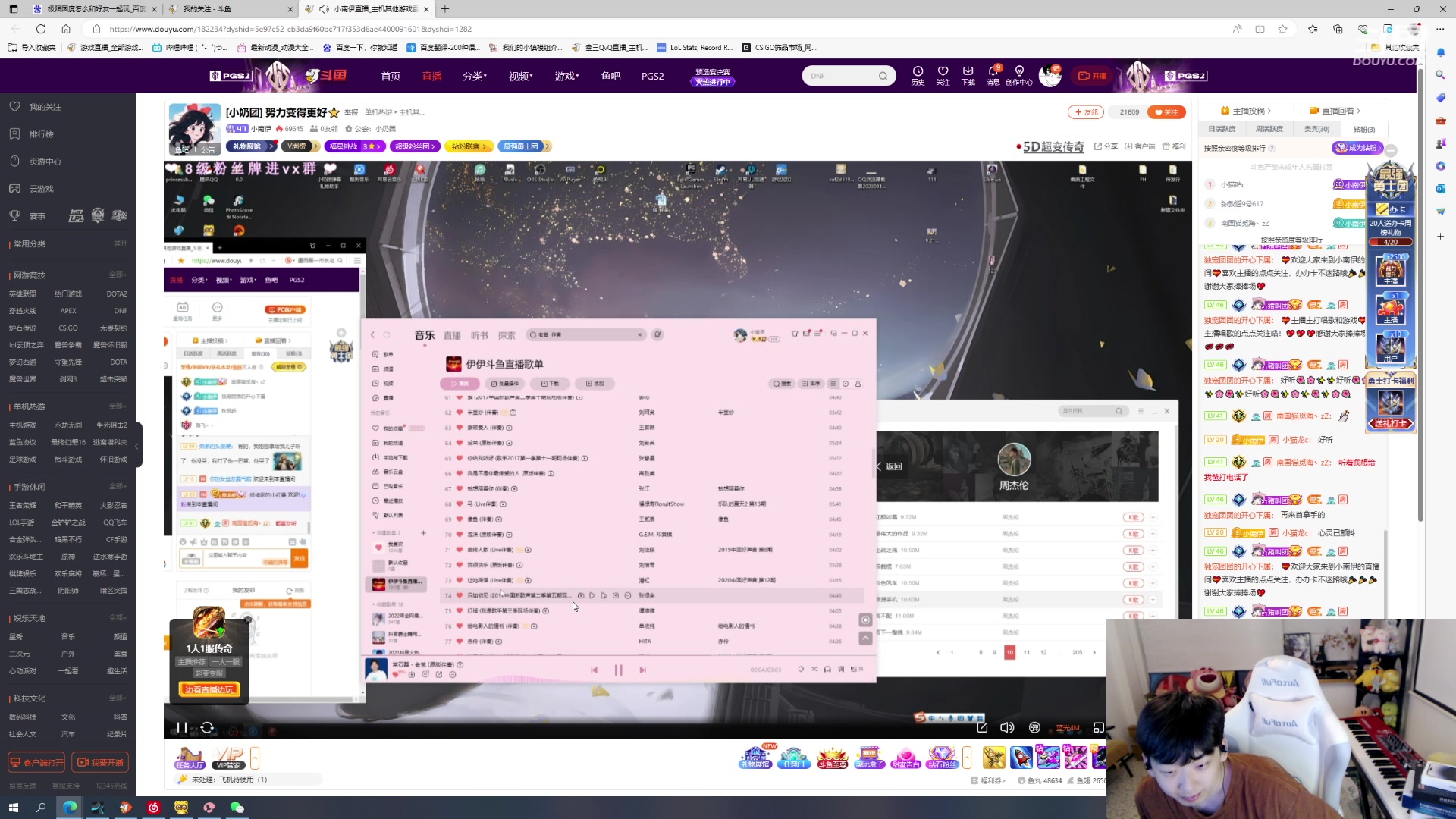Pause the song in the music player
Screen dimensions: 1456x819
click(619, 670)
